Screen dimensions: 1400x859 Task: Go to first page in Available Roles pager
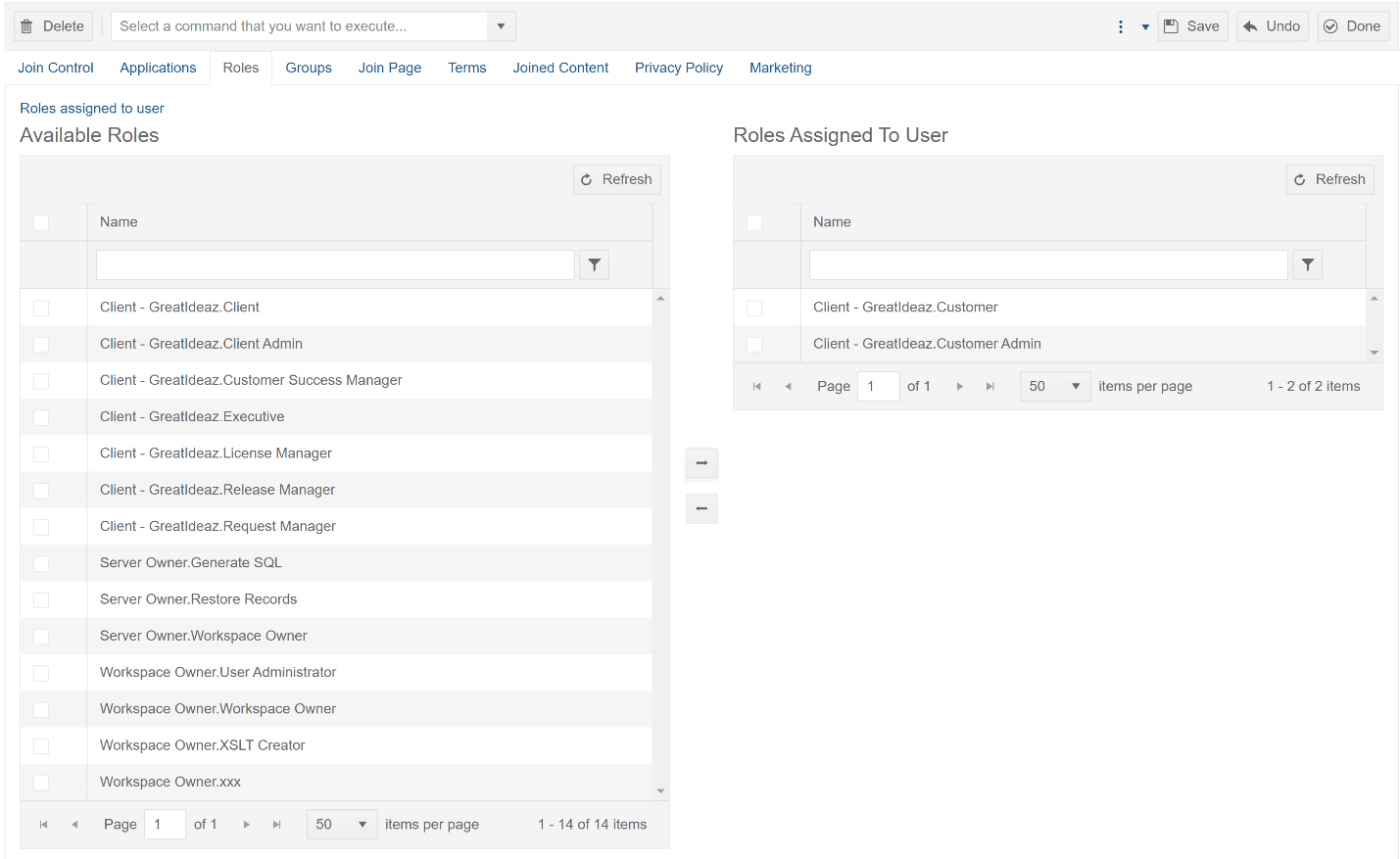point(43,825)
